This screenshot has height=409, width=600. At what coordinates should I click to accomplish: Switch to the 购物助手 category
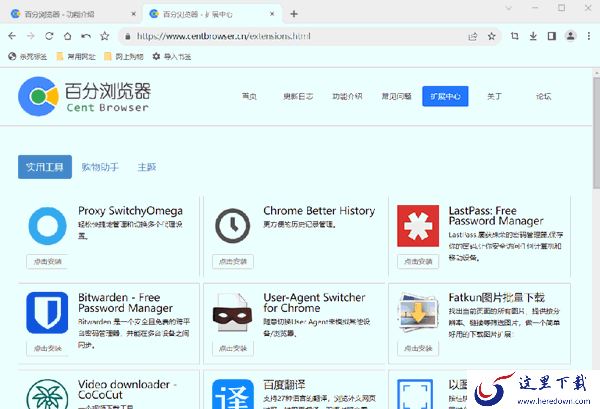(100, 167)
